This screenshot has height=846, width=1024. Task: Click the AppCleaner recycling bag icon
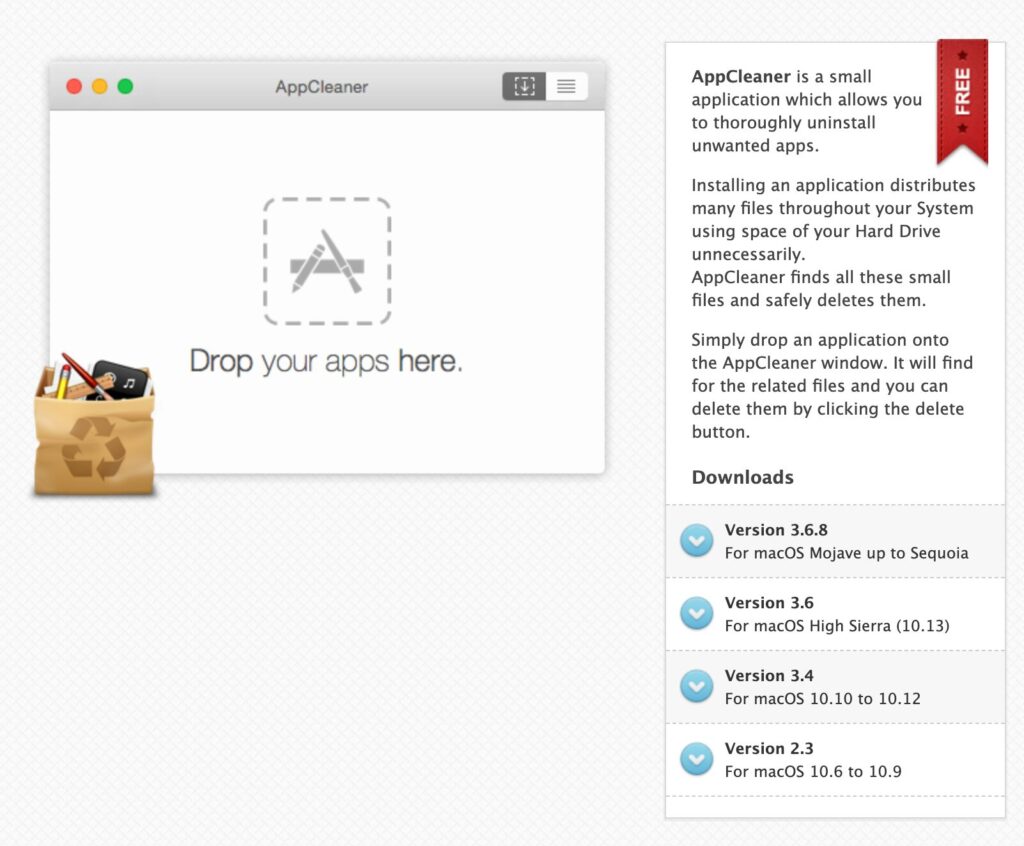point(95,425)
